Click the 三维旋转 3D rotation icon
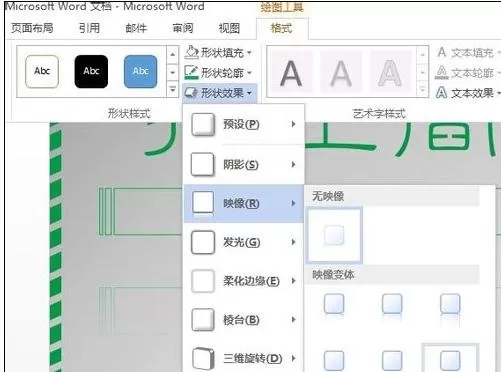Viewport: 501px width, 372px height. click(203, 359)
